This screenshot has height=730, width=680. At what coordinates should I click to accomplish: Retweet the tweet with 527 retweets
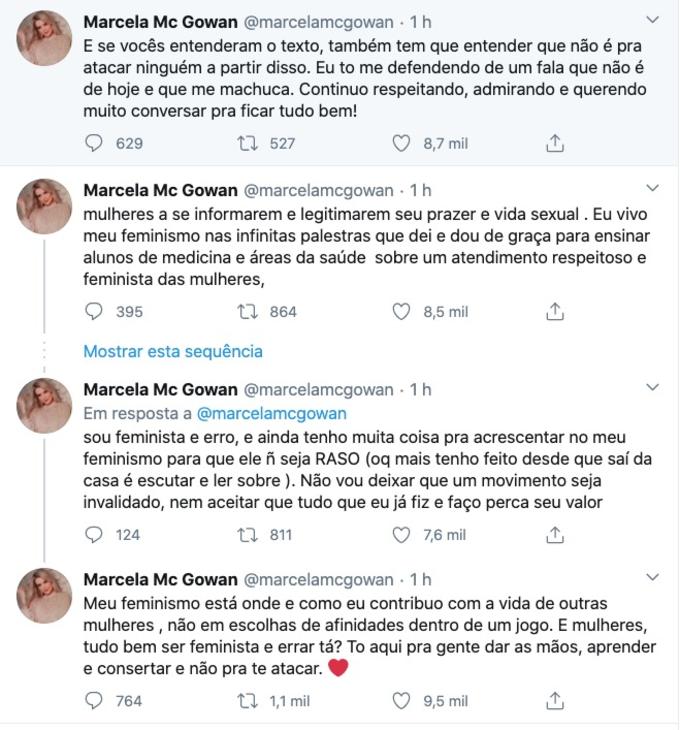[246, 143]
